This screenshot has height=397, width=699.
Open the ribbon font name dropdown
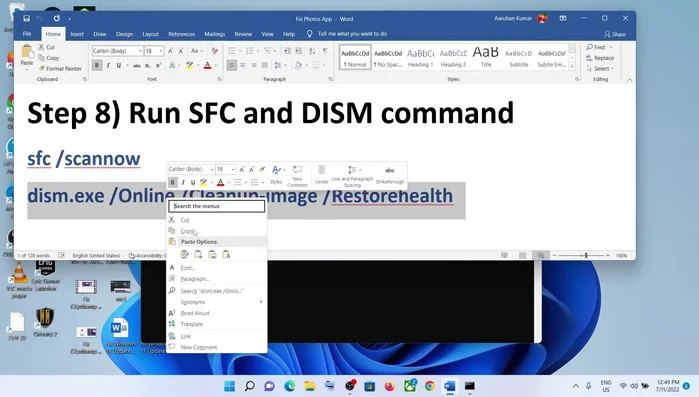(140, 51)
